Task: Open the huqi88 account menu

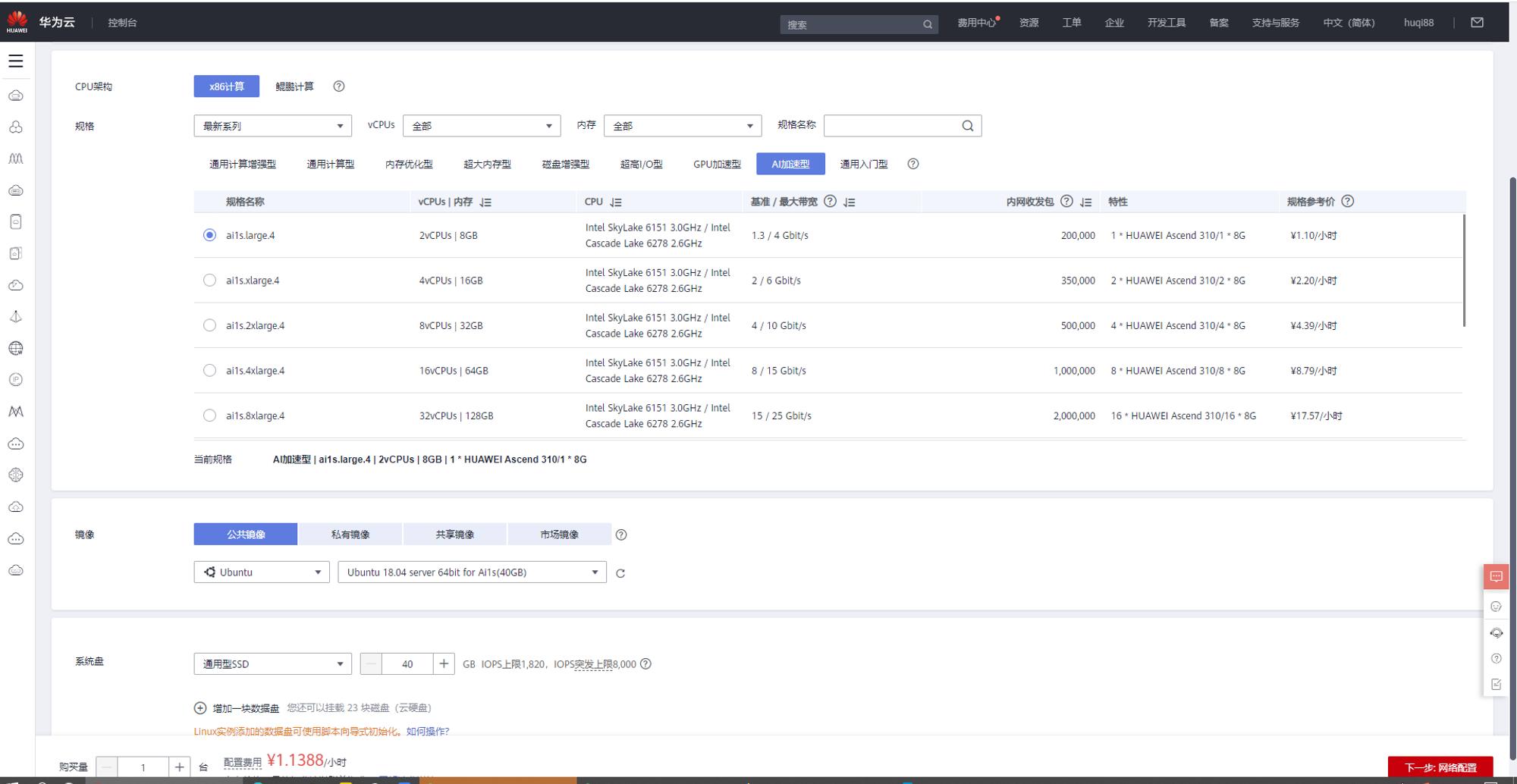Action: (x=1418, y=23)
